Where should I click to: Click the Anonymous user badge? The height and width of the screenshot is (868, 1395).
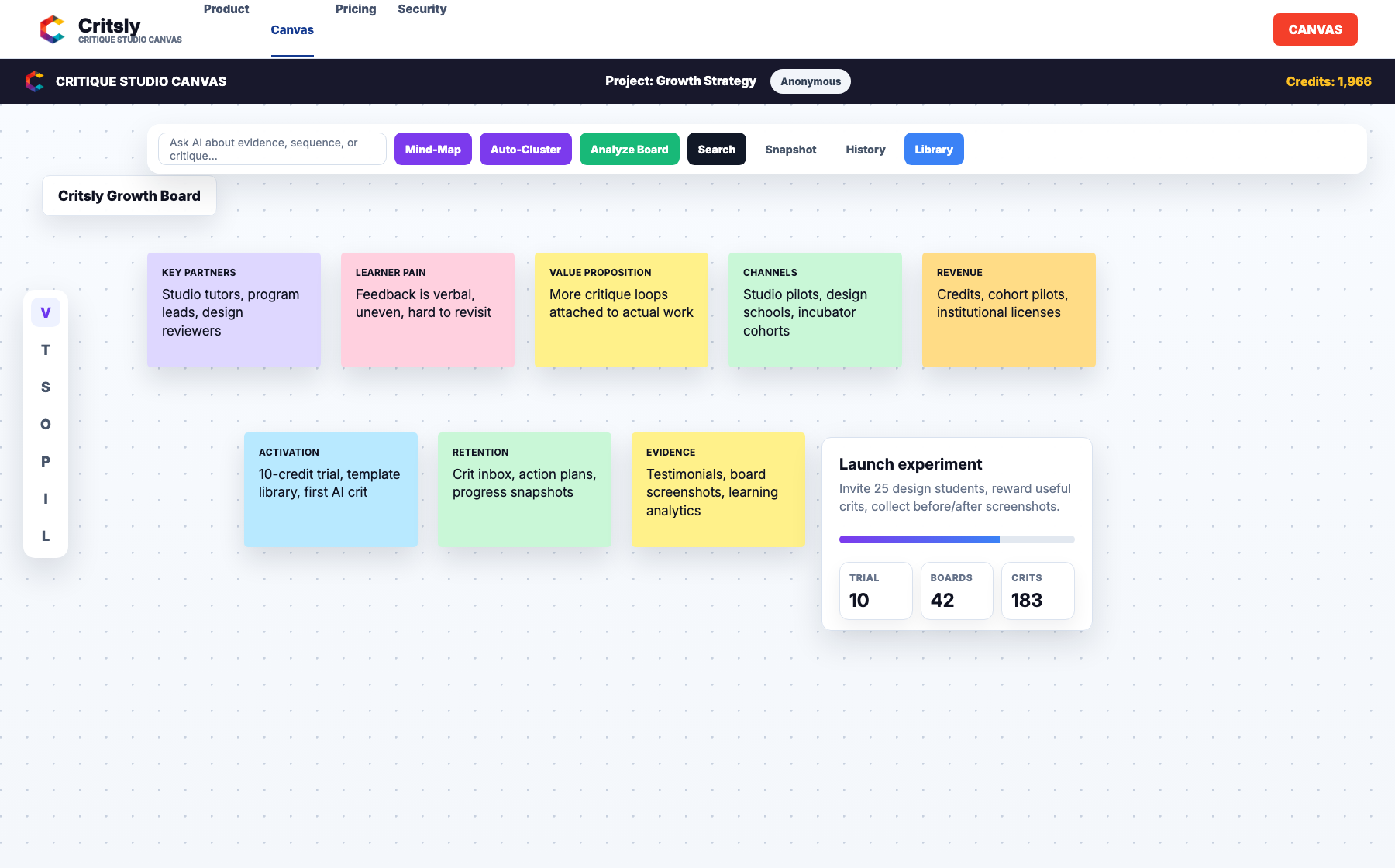811,81
